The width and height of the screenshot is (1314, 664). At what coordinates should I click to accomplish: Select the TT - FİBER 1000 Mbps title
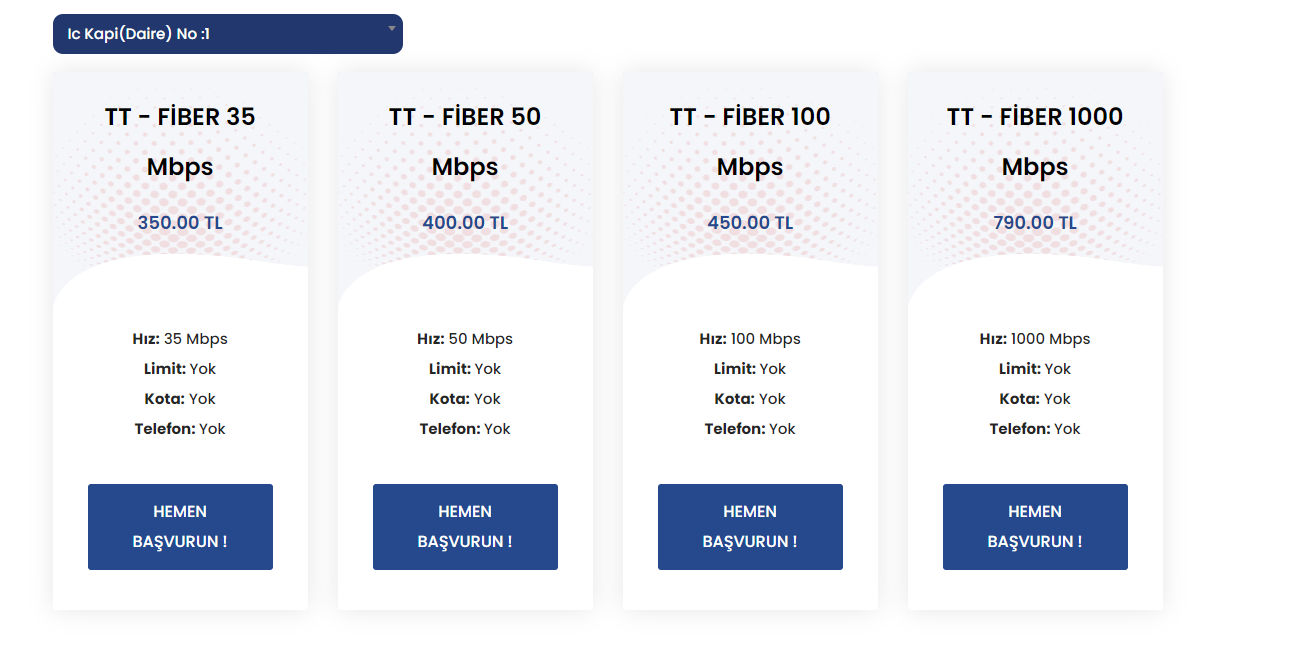tap(1035, 141)
